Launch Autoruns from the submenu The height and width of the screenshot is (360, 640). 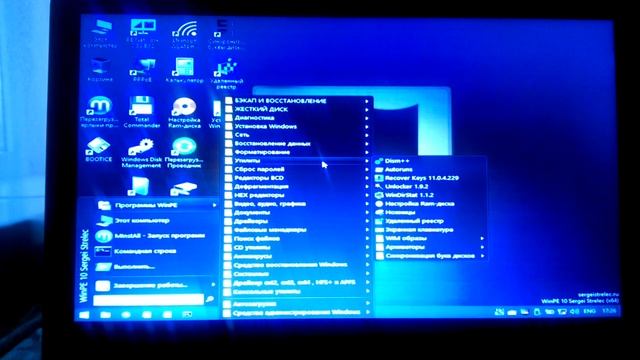pyautogui.click(x=394, y=169)
